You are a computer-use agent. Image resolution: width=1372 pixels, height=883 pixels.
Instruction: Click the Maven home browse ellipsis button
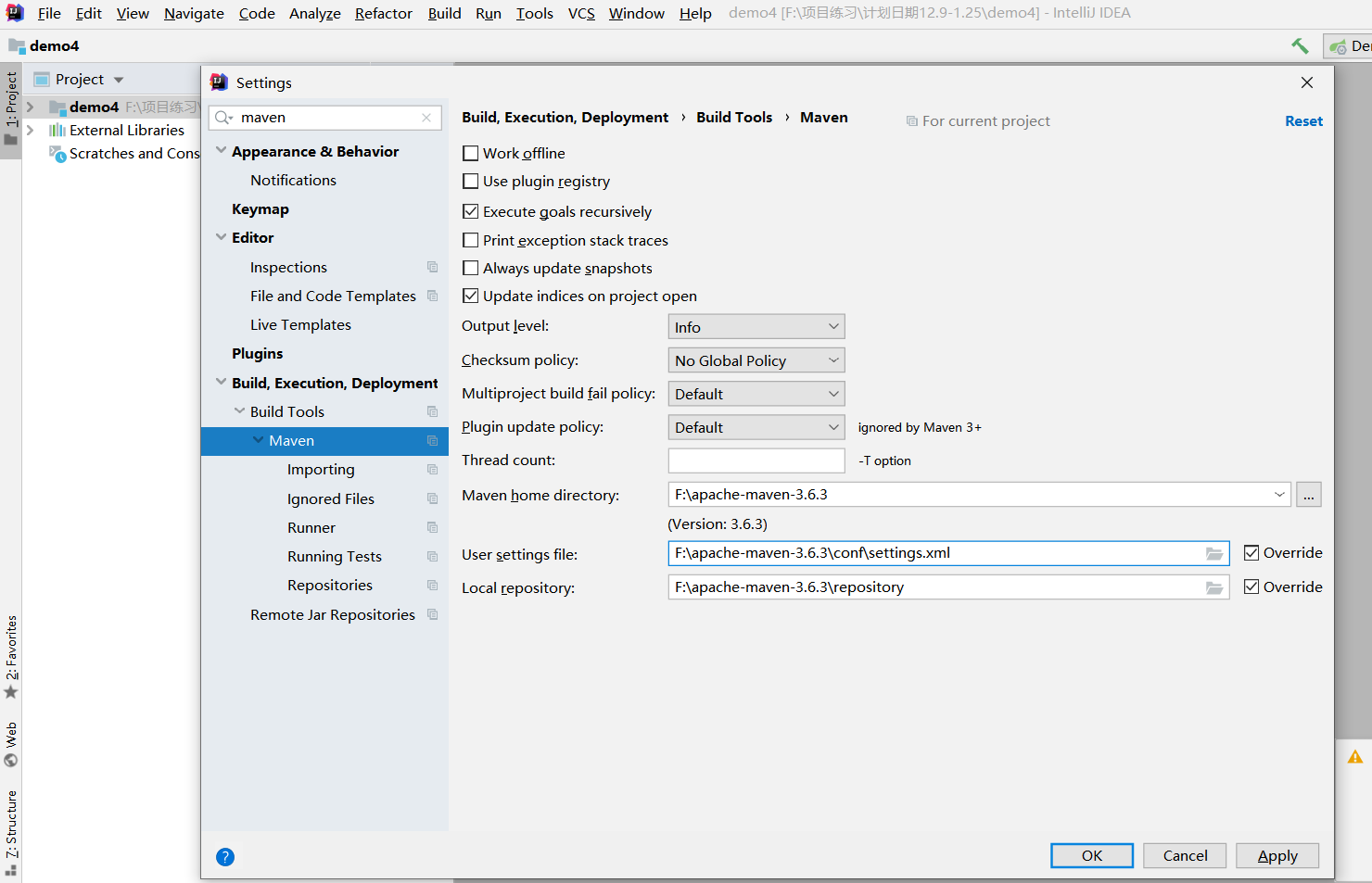click(x=1309, y=495)
